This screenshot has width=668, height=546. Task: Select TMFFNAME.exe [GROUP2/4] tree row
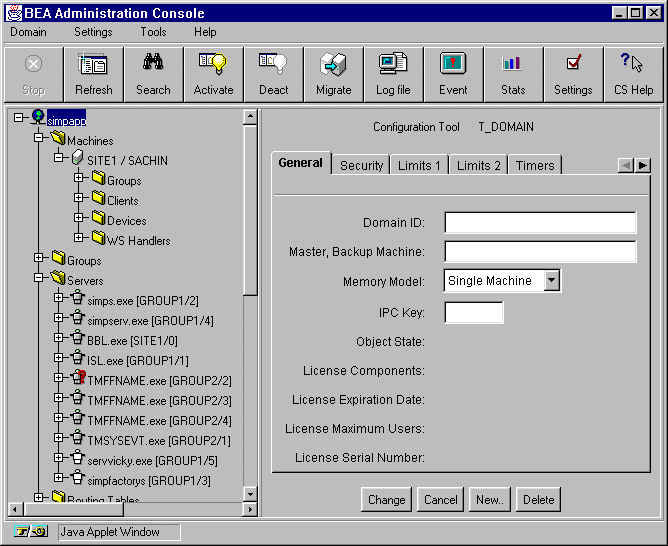159,421
